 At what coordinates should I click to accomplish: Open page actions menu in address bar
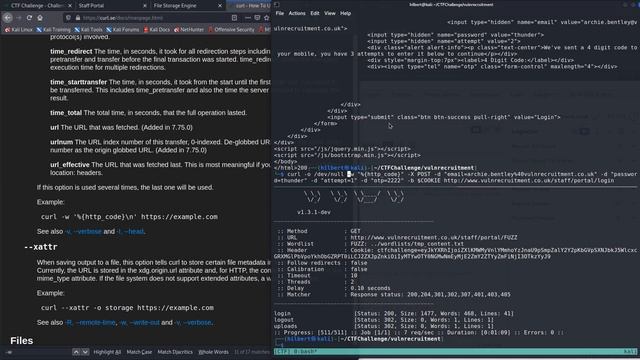(x=247, y=18)
